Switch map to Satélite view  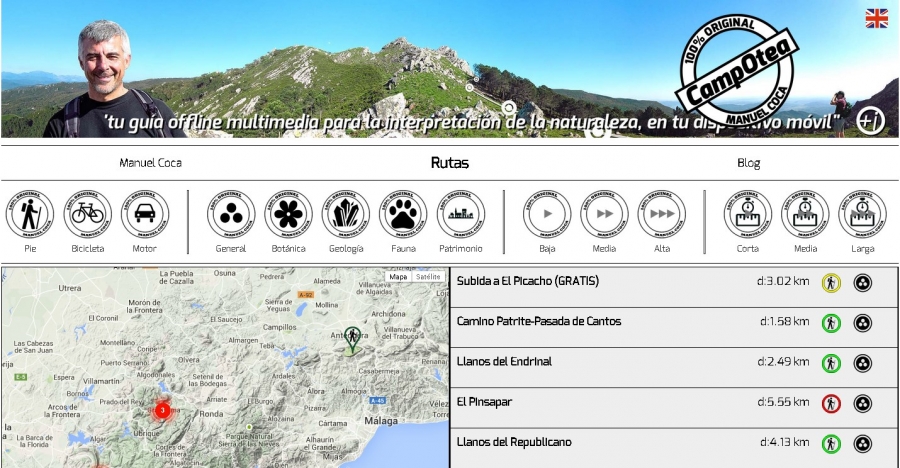click(x=428, y=277)
